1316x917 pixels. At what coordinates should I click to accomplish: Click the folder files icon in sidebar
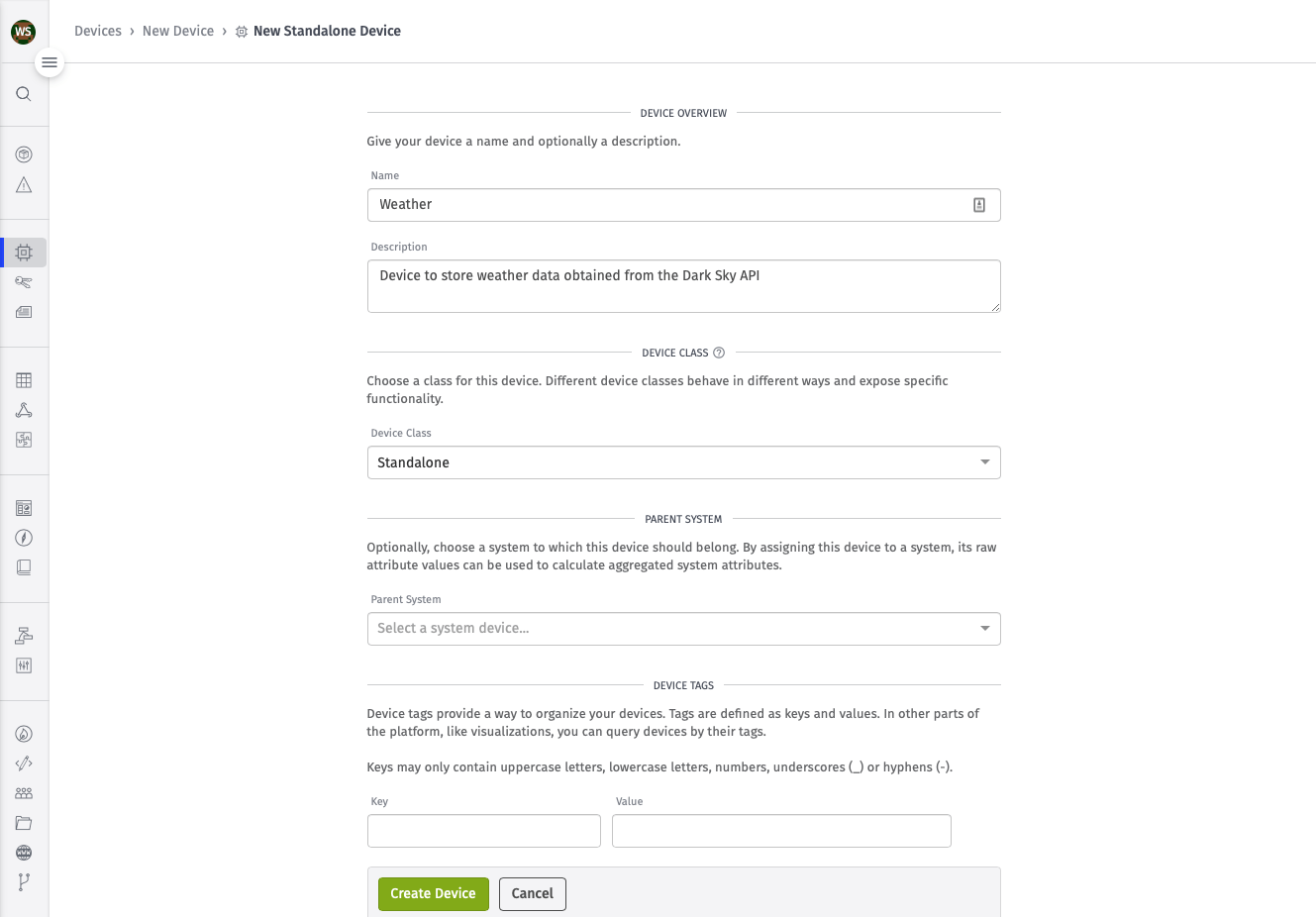tap(24, 823)
